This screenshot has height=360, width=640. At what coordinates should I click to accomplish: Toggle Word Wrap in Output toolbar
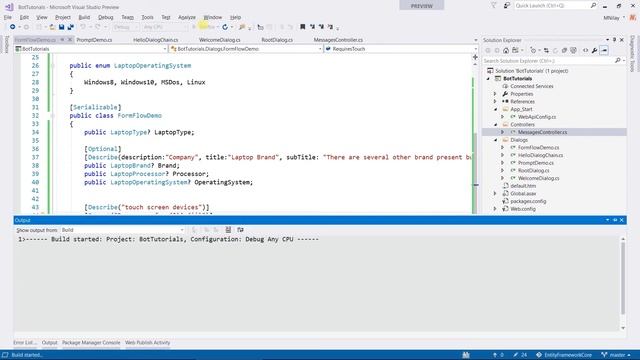click(x=240, y=230)
